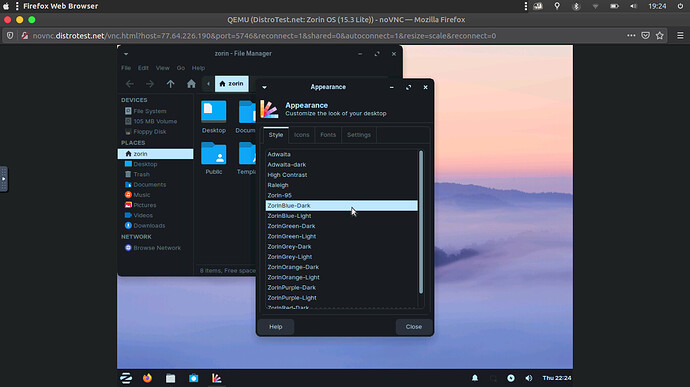Select the ZorinGrey-Dark theme
690x387 pixels.
pos(341,247)
